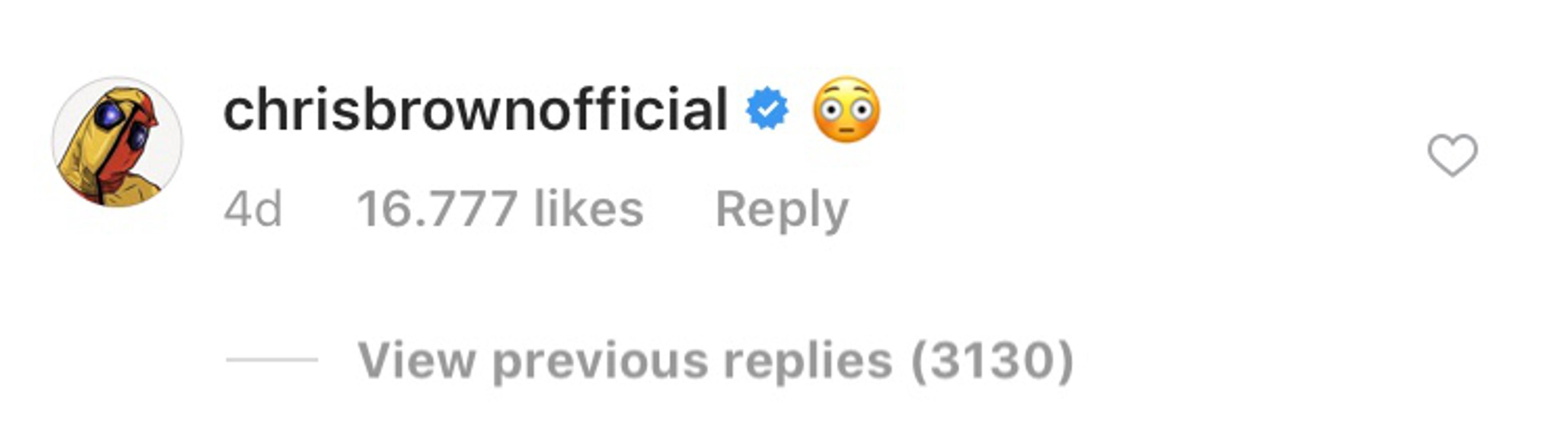Expand View previous replies (3130)
Image resolution: width=1568 pixels, height=431 pixels.
point(715,360)
